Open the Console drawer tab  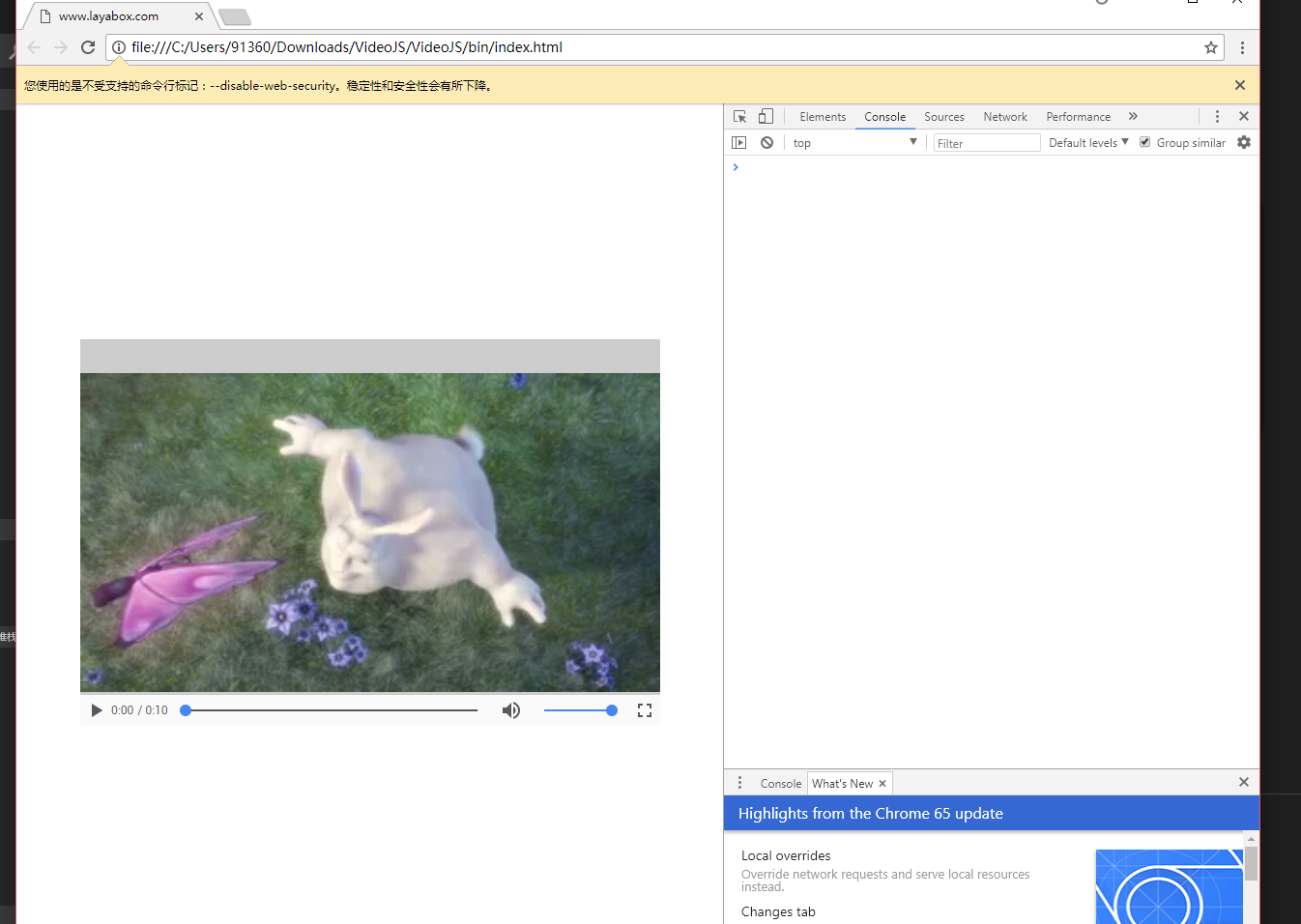(x=780, y=784)
